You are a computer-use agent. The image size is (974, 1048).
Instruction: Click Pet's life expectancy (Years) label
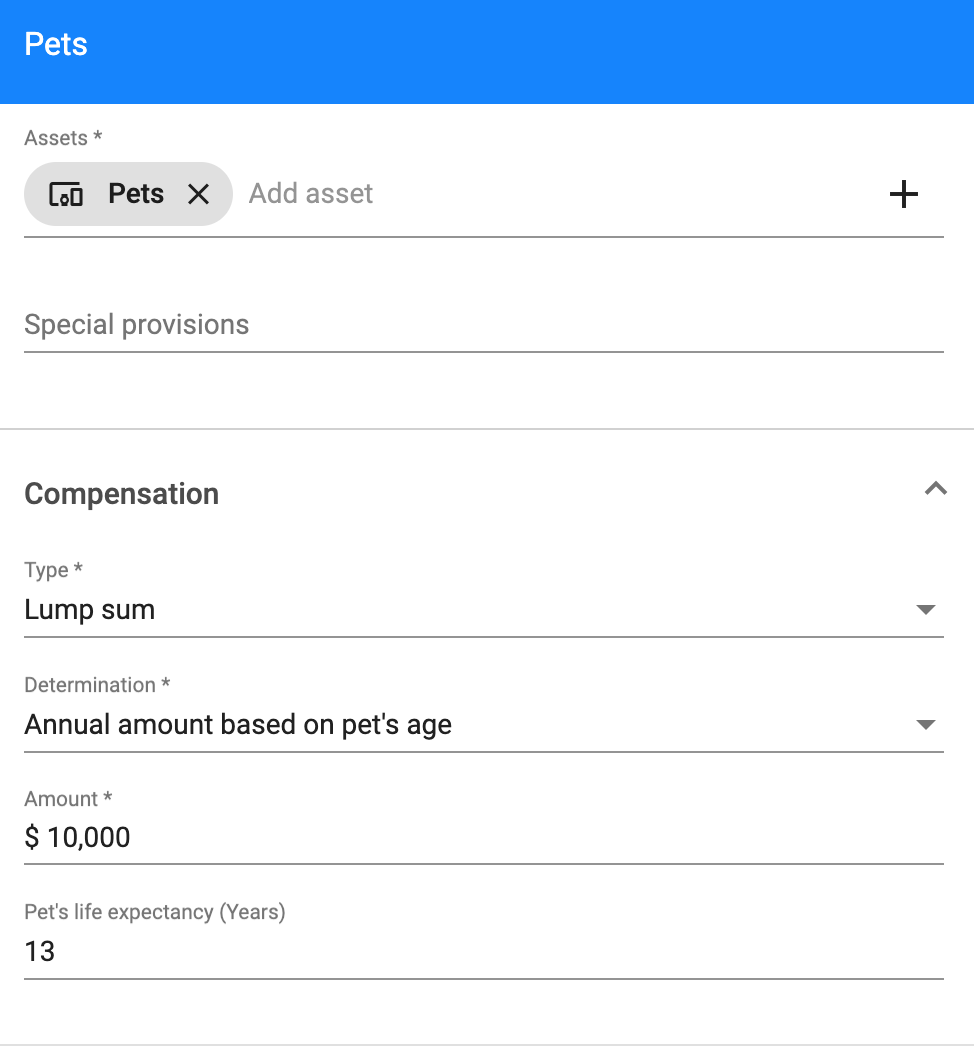click(x=154, y=912)
